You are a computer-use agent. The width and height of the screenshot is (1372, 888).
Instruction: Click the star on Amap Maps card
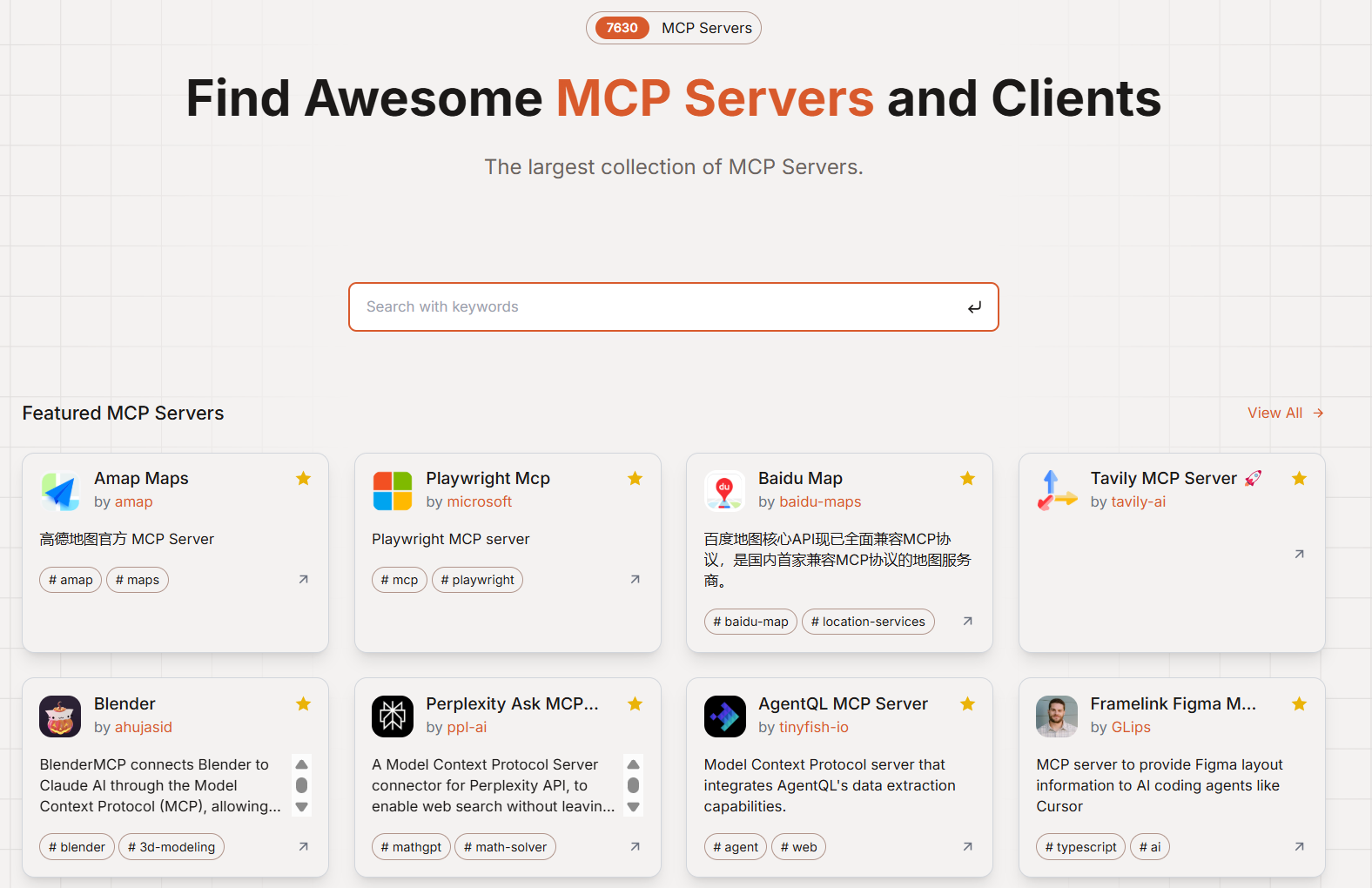pos(303,478)
